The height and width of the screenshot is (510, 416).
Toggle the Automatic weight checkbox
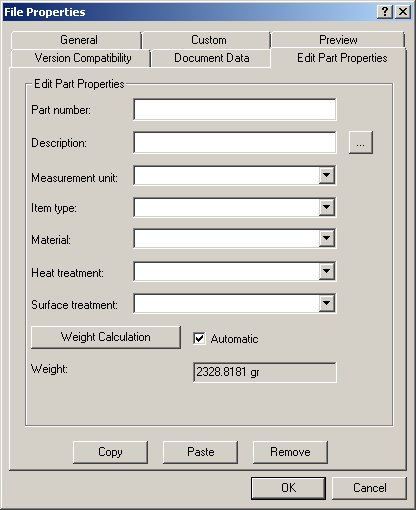(x=199, y=339)
